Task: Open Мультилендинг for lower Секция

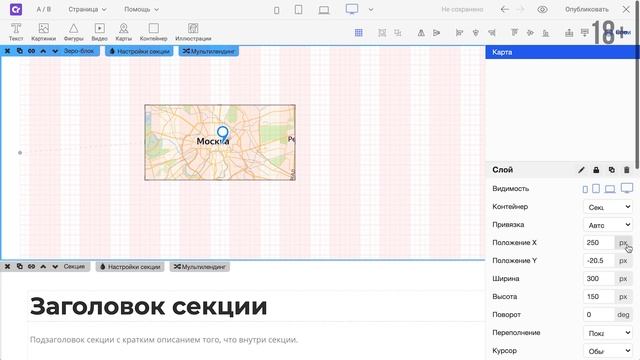Action: tap(200, 267)
